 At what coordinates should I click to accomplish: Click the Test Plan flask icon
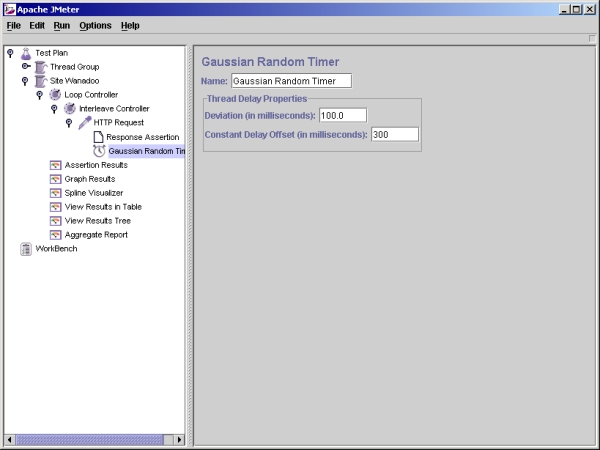pyautogui.click(x=26, y=53)
